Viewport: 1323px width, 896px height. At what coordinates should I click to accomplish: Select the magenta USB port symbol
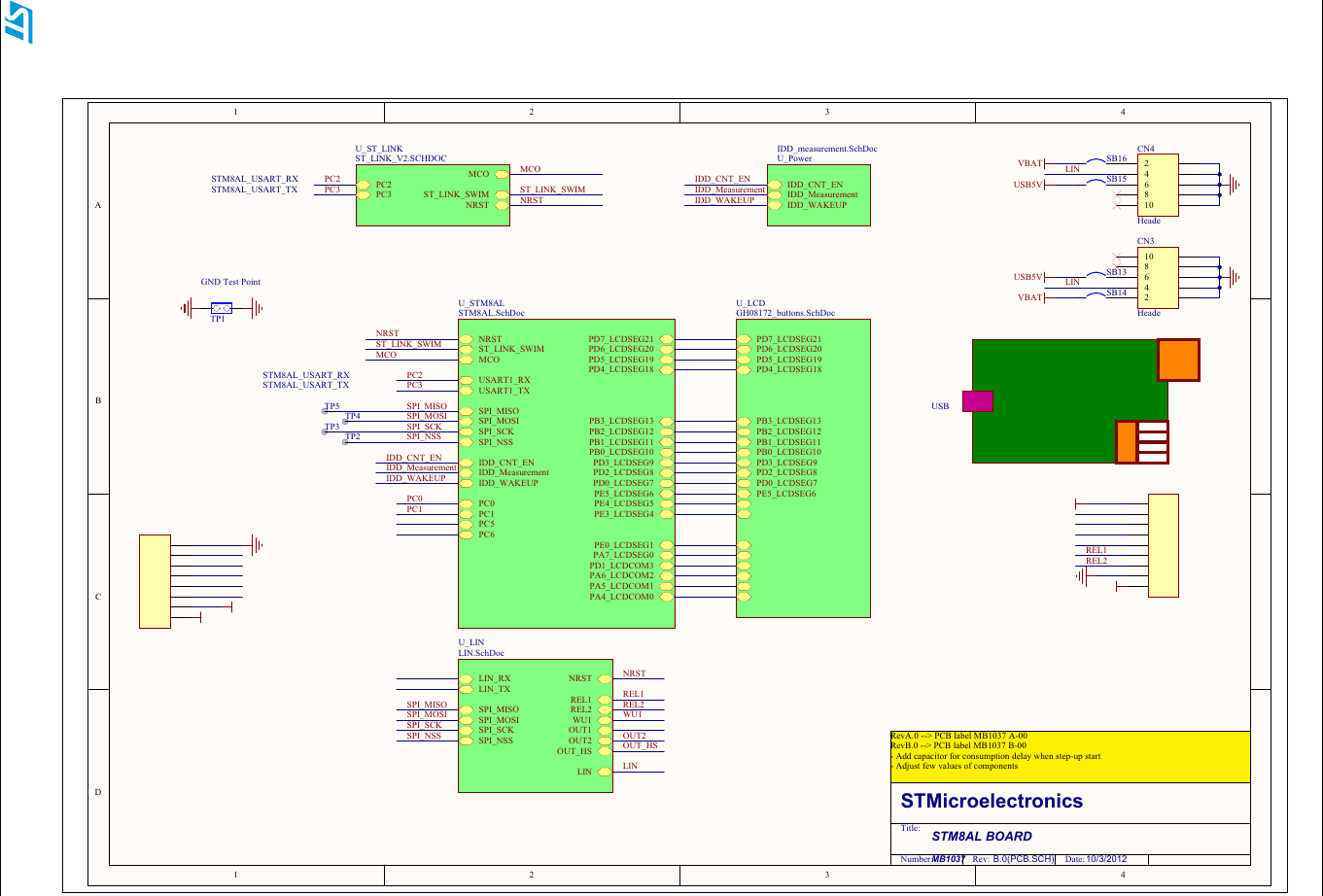click(x=976, y=401)
